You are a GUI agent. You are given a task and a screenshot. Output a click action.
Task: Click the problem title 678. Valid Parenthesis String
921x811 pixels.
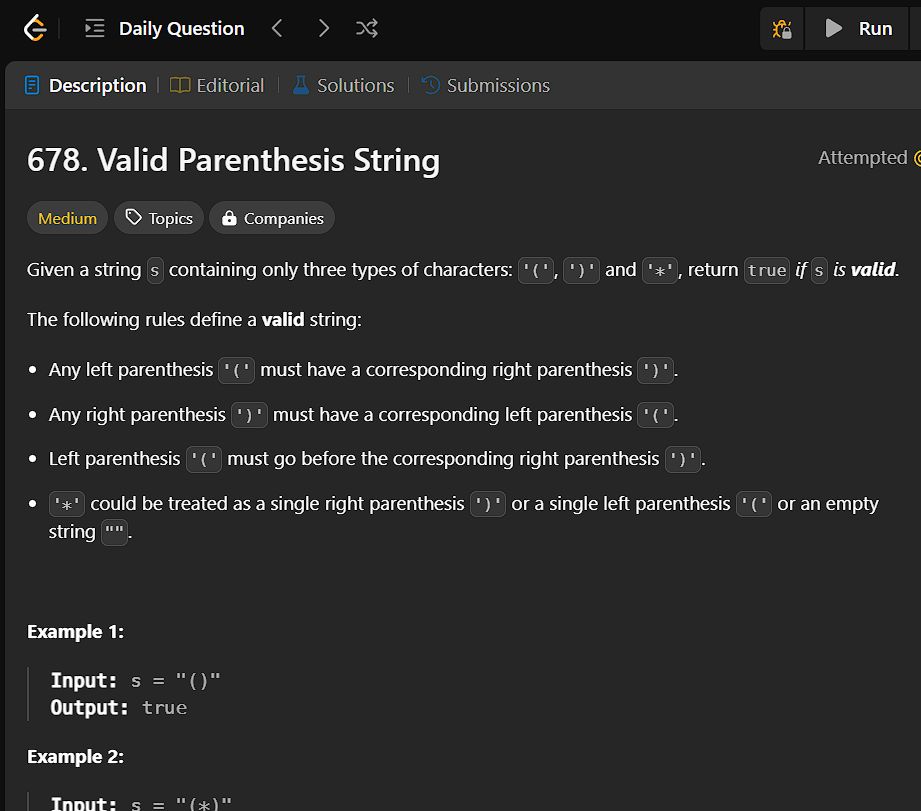(x=233, y=161)
